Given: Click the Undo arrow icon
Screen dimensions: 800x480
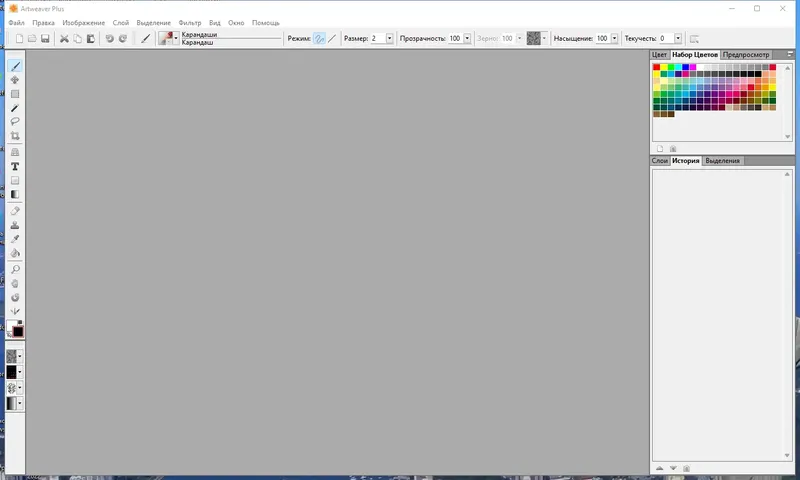Looking at the screenshot, I should pyautogui.click(x=109, y=39).
